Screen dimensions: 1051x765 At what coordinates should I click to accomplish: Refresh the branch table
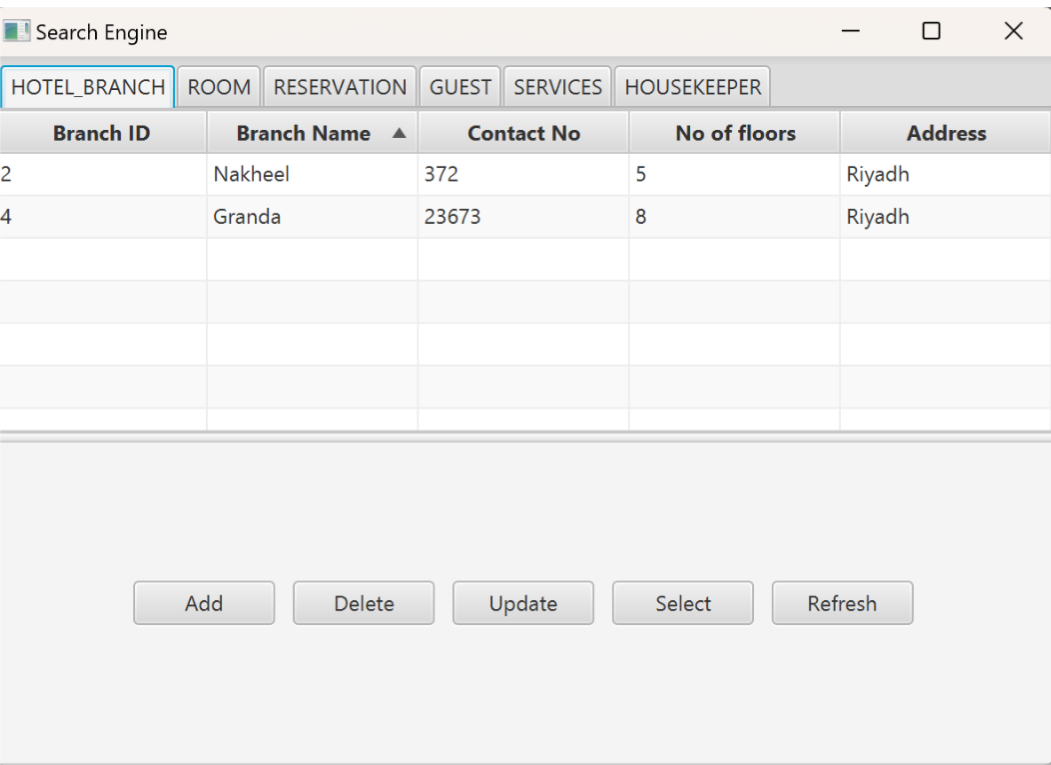coord(842,602)
